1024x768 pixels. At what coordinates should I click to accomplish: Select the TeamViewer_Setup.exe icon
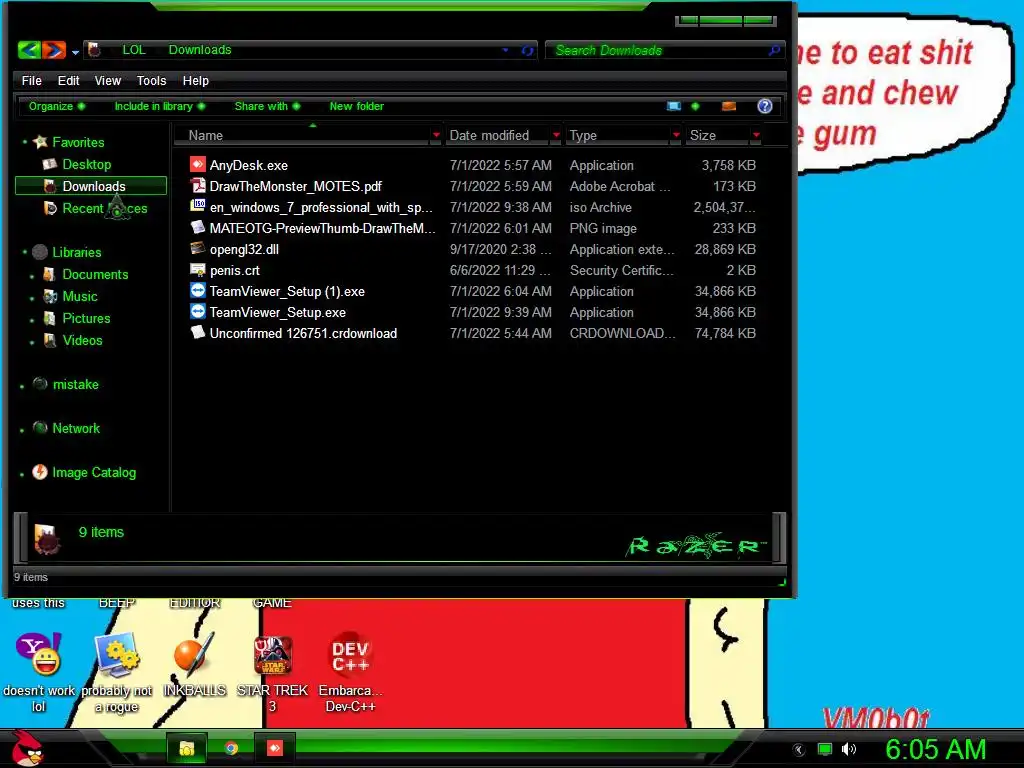tap(198, 312)
